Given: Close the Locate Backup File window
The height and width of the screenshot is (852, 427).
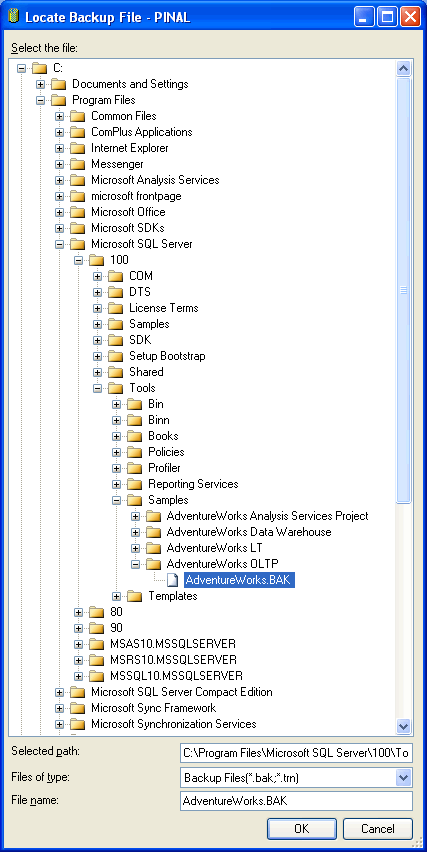Looking at the screenshot, I should (x=411, y=17).
